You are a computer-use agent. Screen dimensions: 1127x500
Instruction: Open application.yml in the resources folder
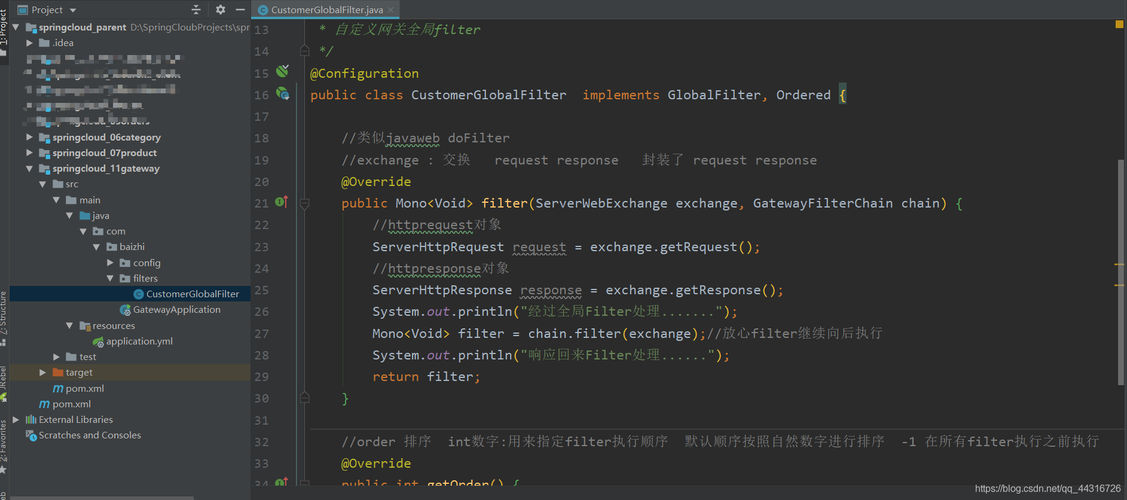coord(139,341)
